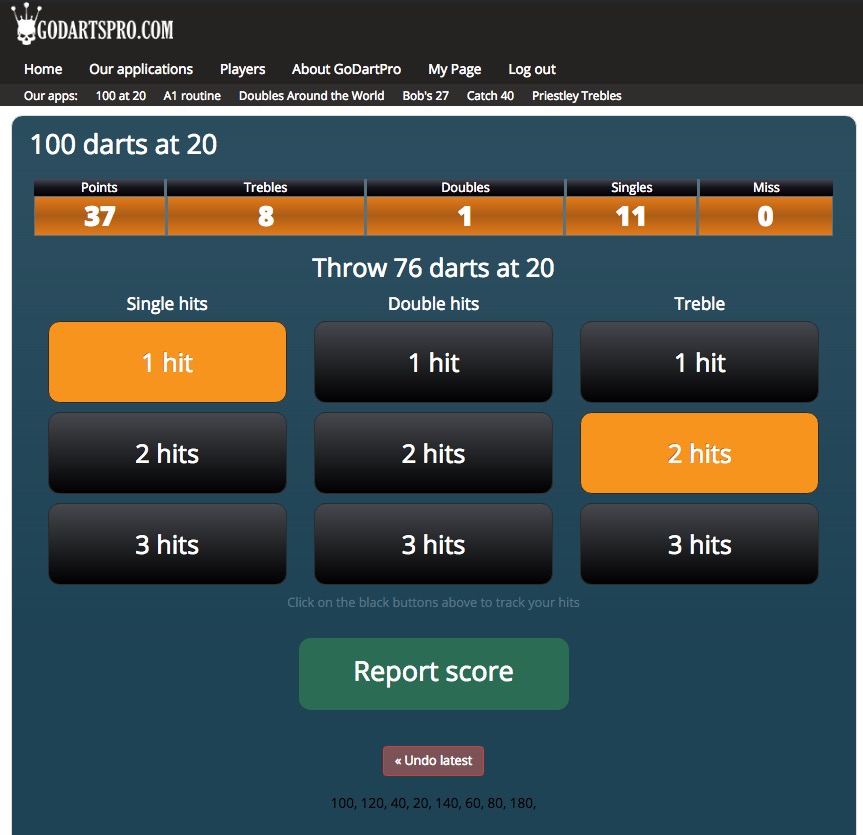
Task: Toggle the Single hits 1 hit button
Action: [167, 362]
